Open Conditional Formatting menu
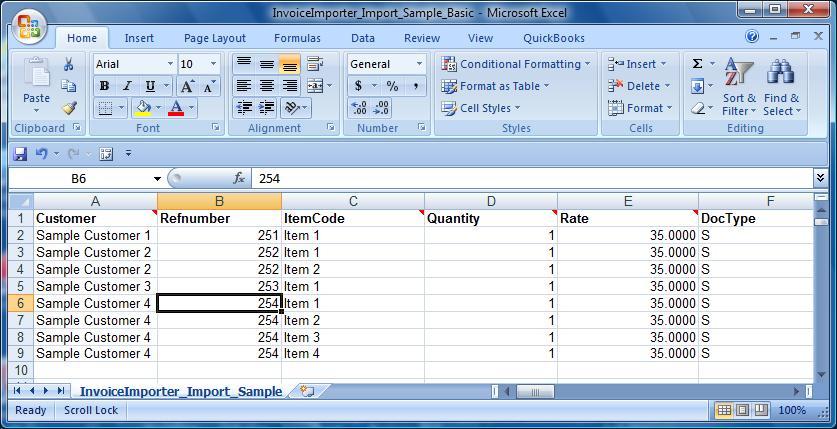 (x=516, y=64)
